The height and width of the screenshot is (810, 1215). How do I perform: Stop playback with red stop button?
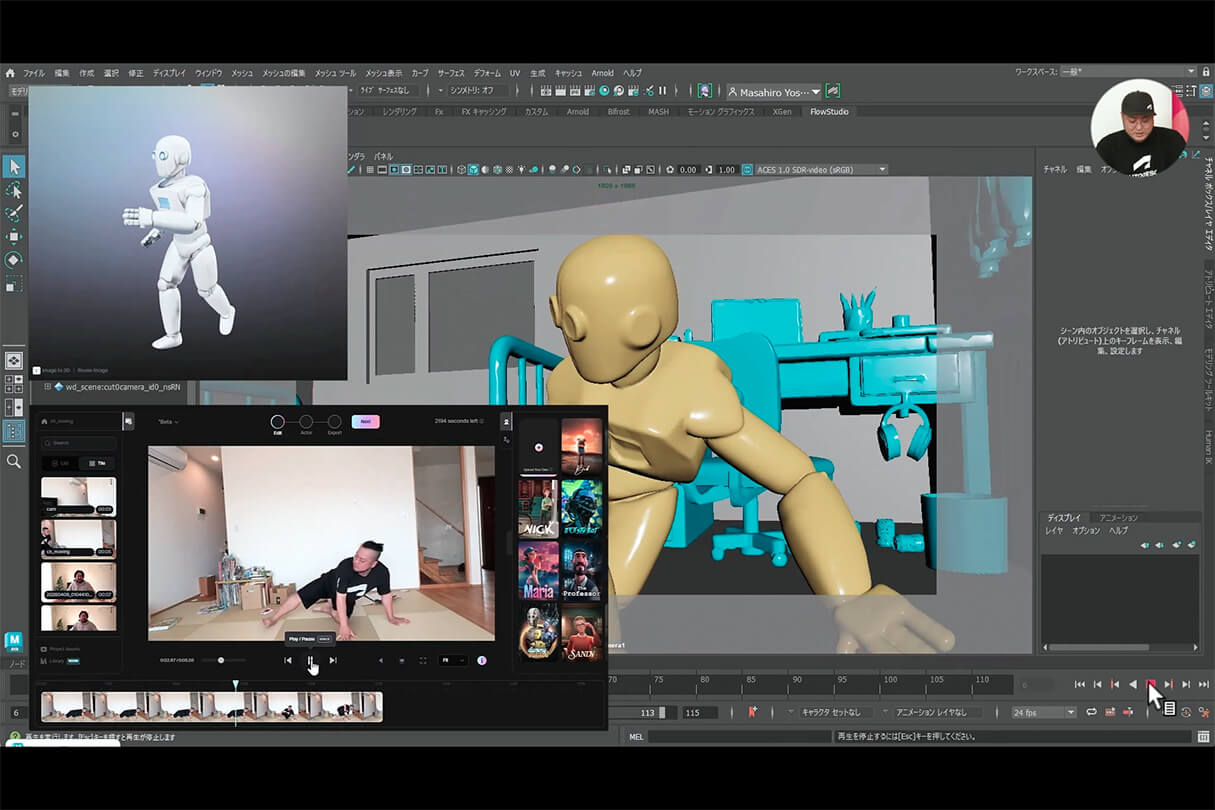click(x=1150, y=684)
